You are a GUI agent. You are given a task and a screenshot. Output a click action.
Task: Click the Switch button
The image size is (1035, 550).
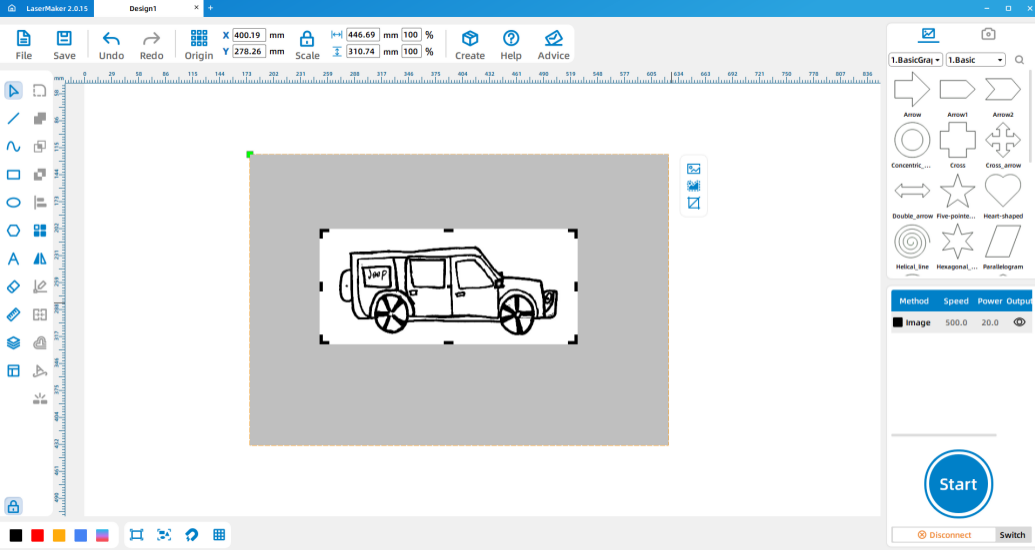pyautogui.click(x=1012, y=535)
